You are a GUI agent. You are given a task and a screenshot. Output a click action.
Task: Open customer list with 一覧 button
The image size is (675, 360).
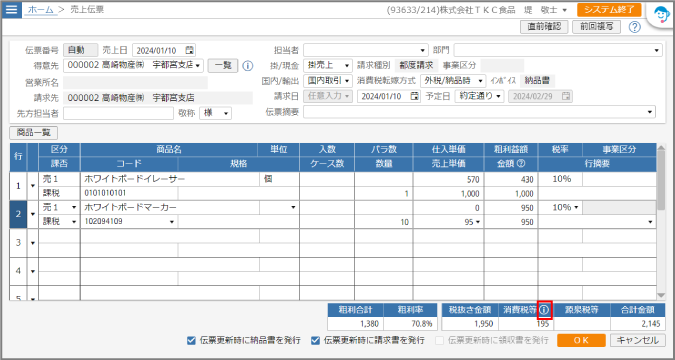coord(223,66)
